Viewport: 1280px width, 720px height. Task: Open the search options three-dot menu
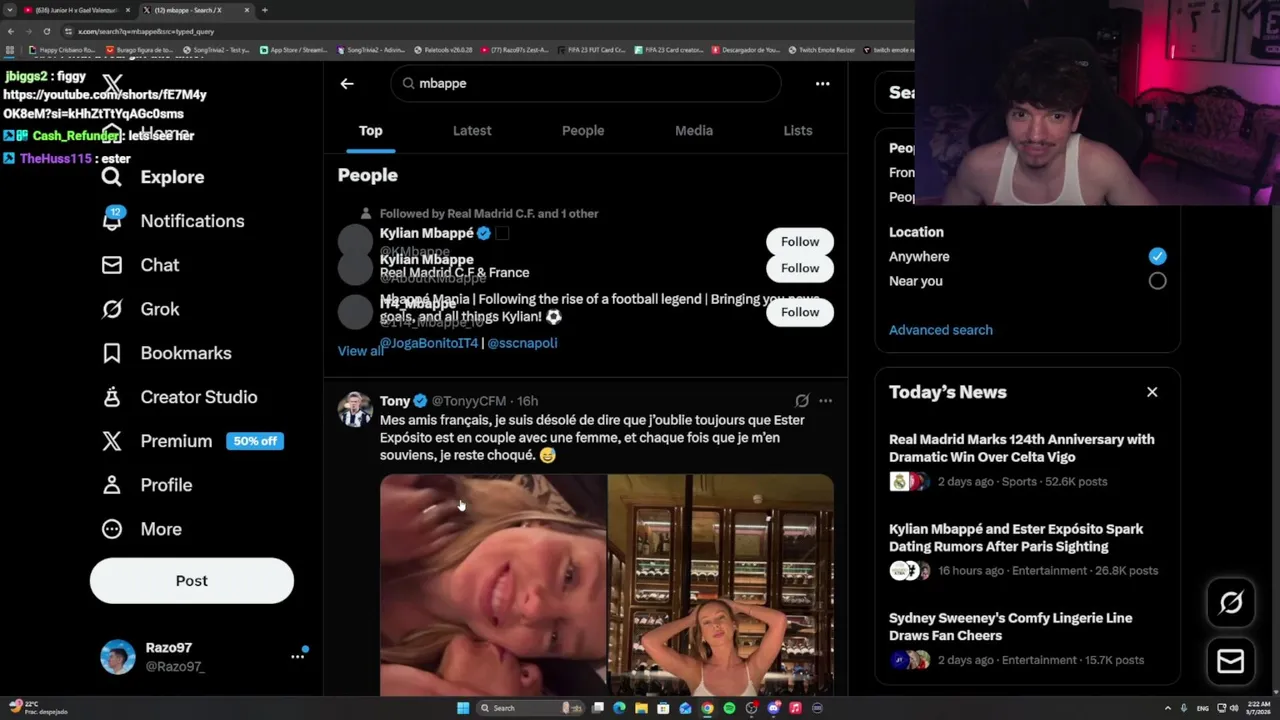click(x=822, y=84)
